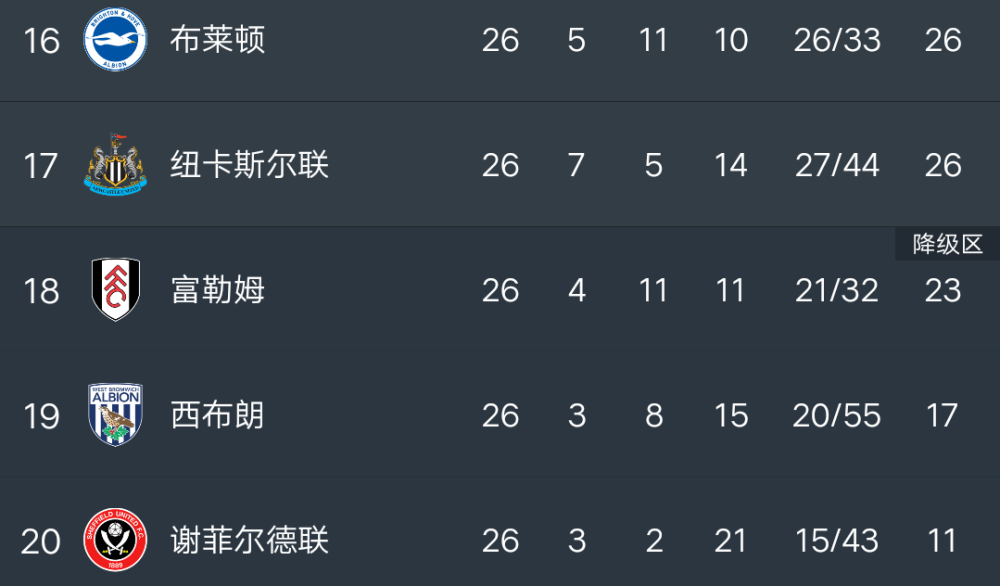Click goals figure 27/44 for Newcastle
The width and height of the screenshot is (1000, 586).
point(837,165)
